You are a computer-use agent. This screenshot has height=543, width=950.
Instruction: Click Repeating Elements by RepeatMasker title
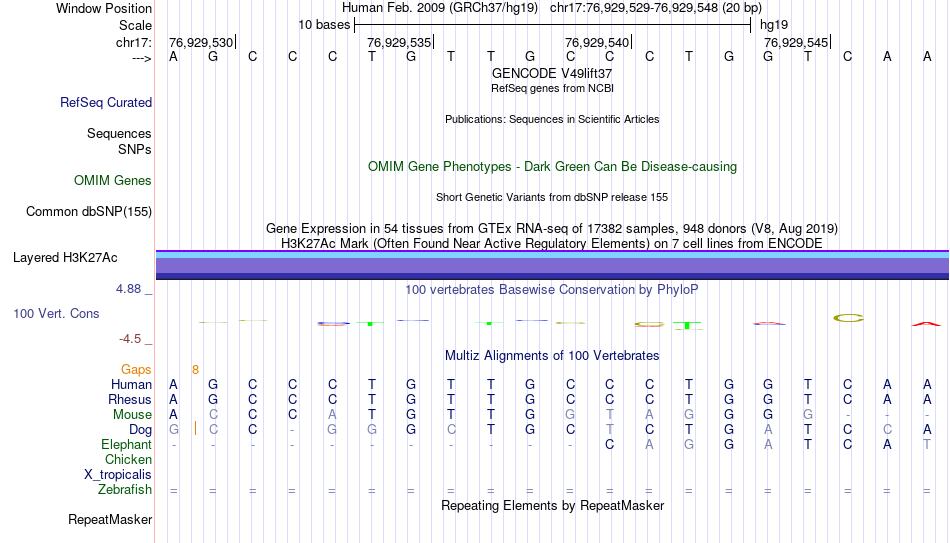pyautogui.click(x=552, y=505)
